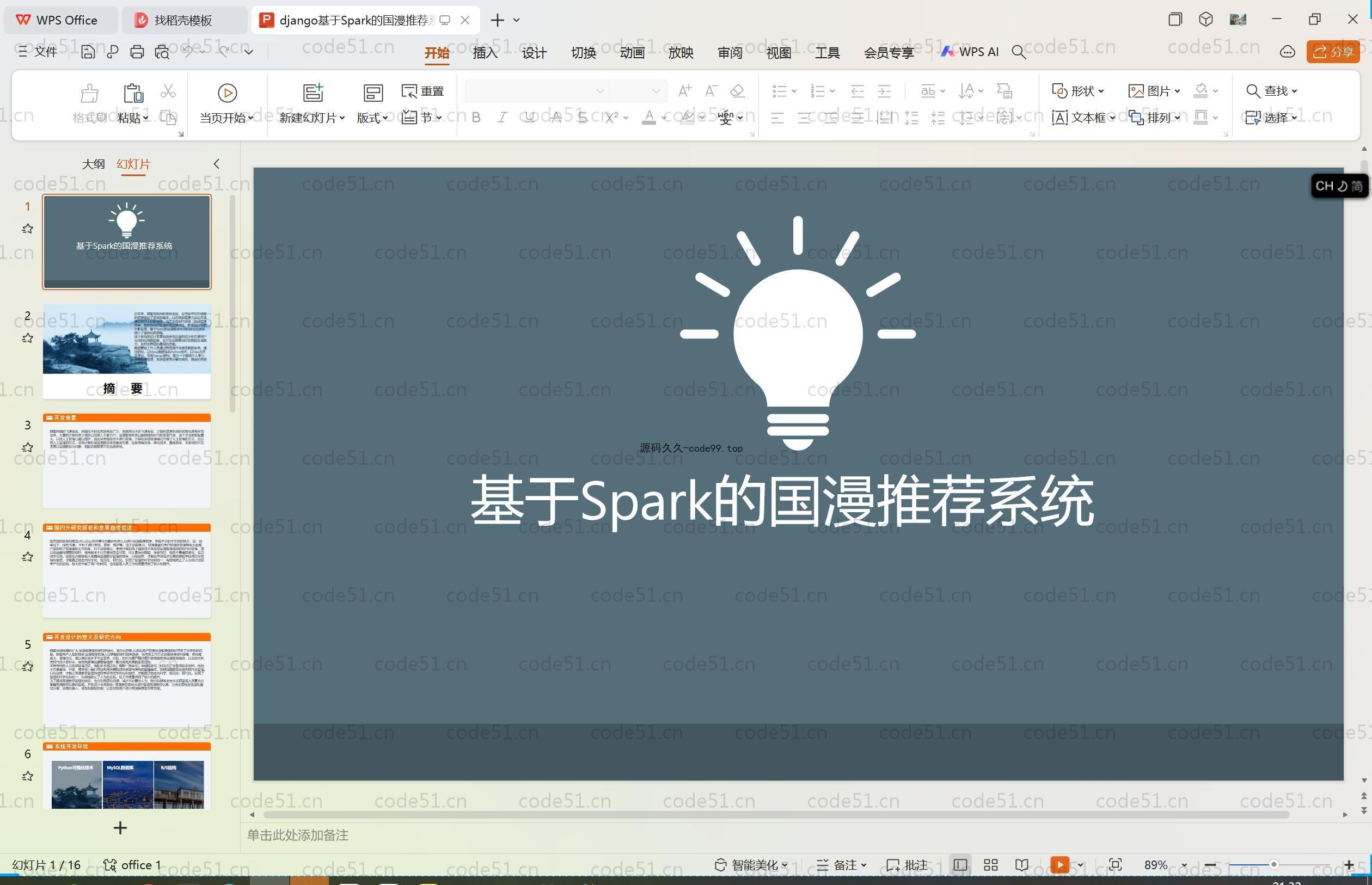Click the ribbon search magnifier icon
Image resolution: width=1372 pixels, height=885 pixels.
click(1019, 52)
